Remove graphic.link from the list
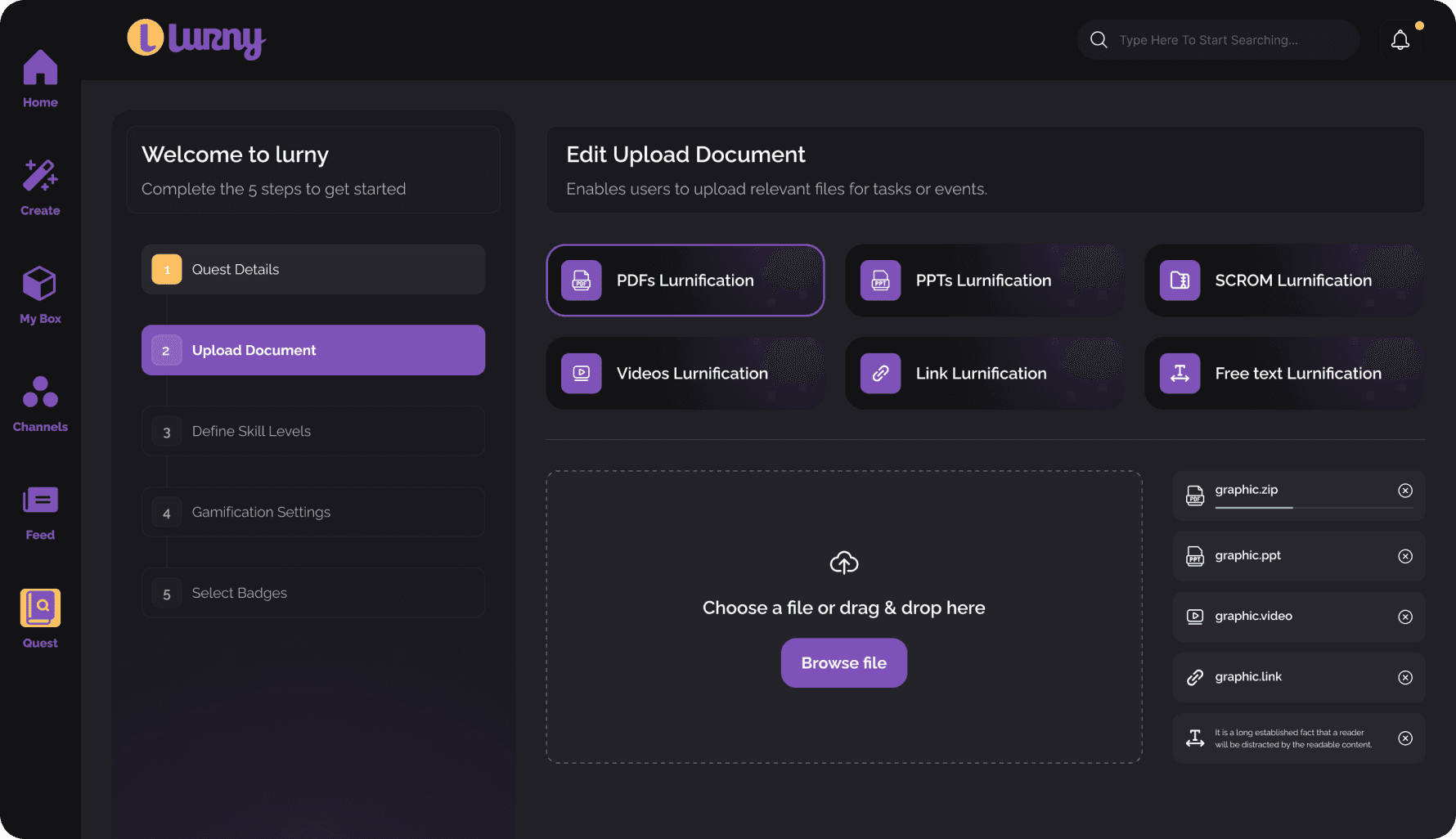The image size is (1456, 839). click(x=1405, y=677)
